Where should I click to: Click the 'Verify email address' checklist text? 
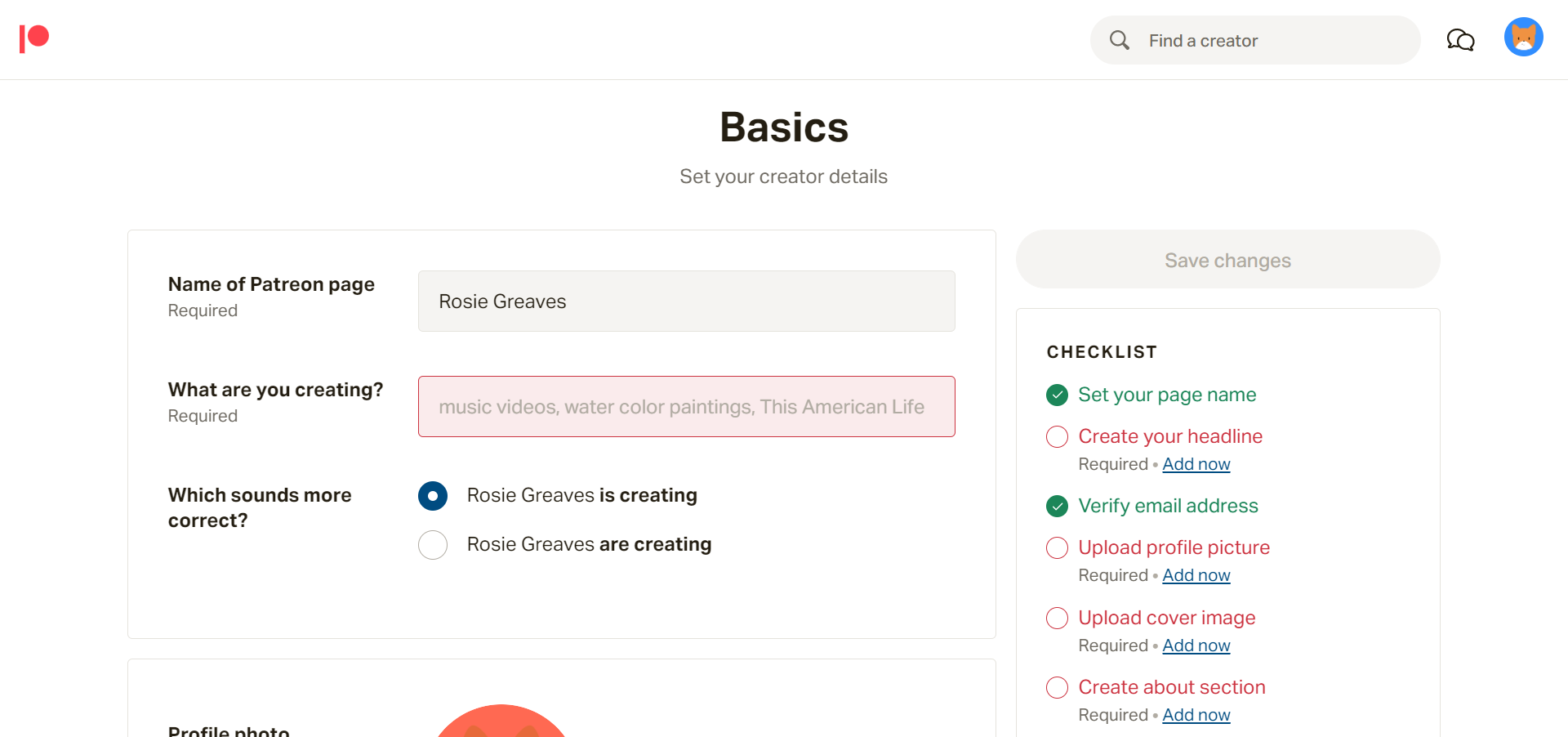click(1169, 507)
